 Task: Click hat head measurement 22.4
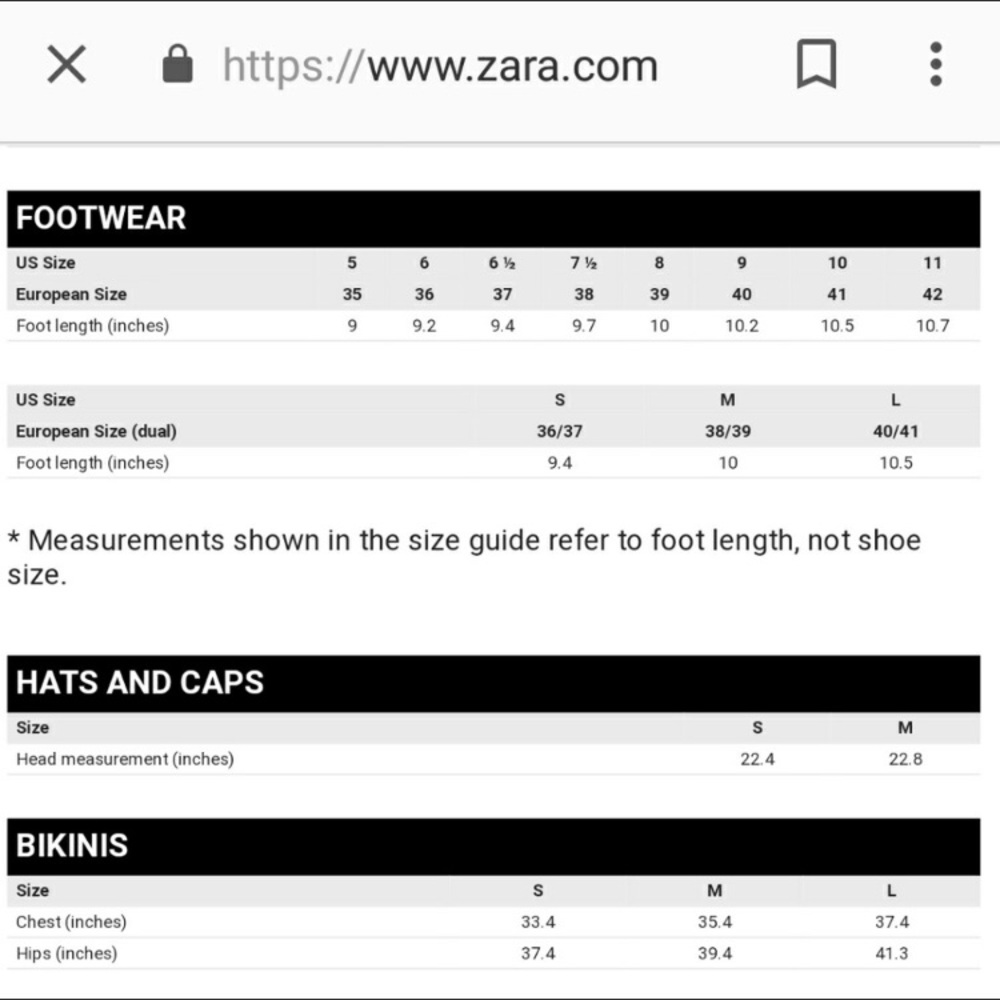point(757,759)
